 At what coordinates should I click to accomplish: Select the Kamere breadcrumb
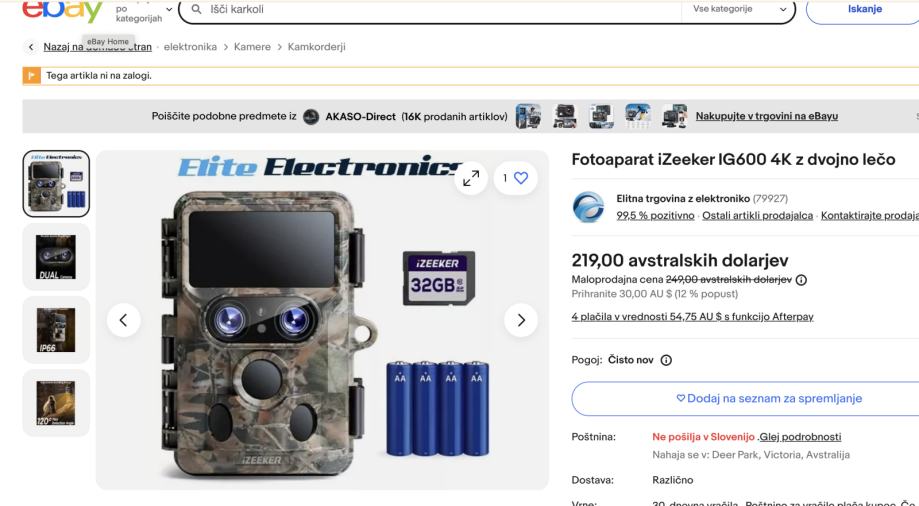tap(252, 47)
